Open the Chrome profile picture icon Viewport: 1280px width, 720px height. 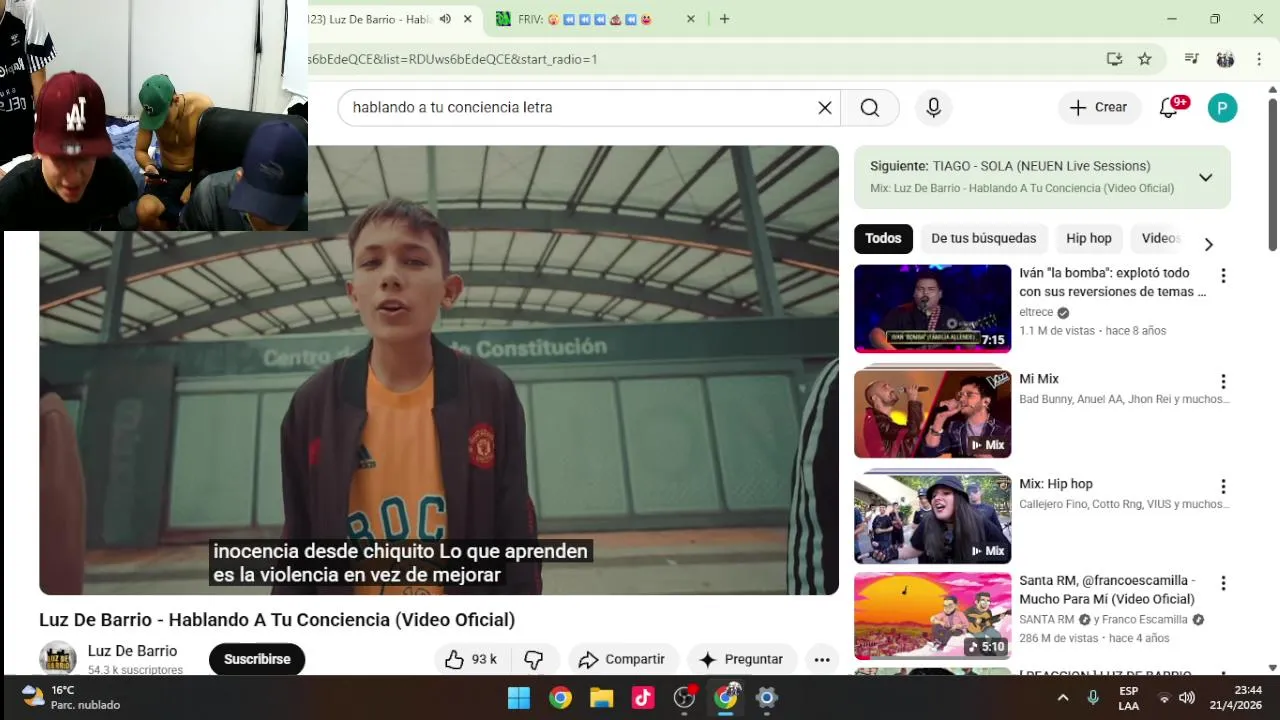point(1225,59)
